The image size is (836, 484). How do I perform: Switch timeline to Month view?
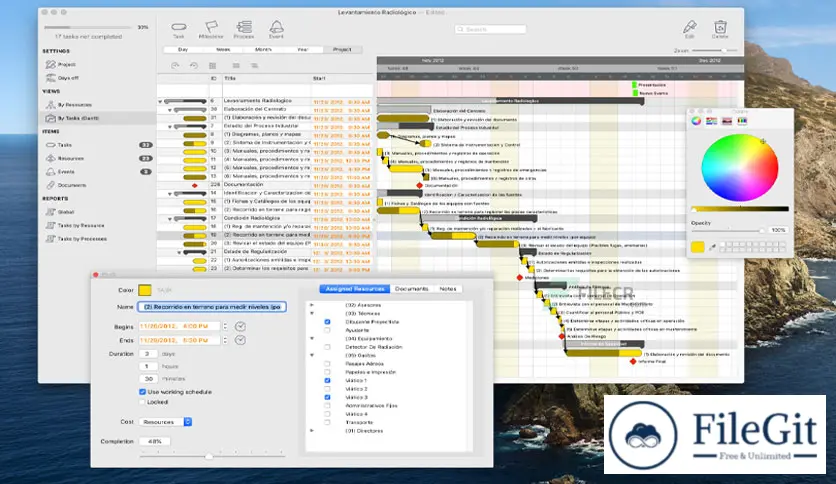[263, 50]
